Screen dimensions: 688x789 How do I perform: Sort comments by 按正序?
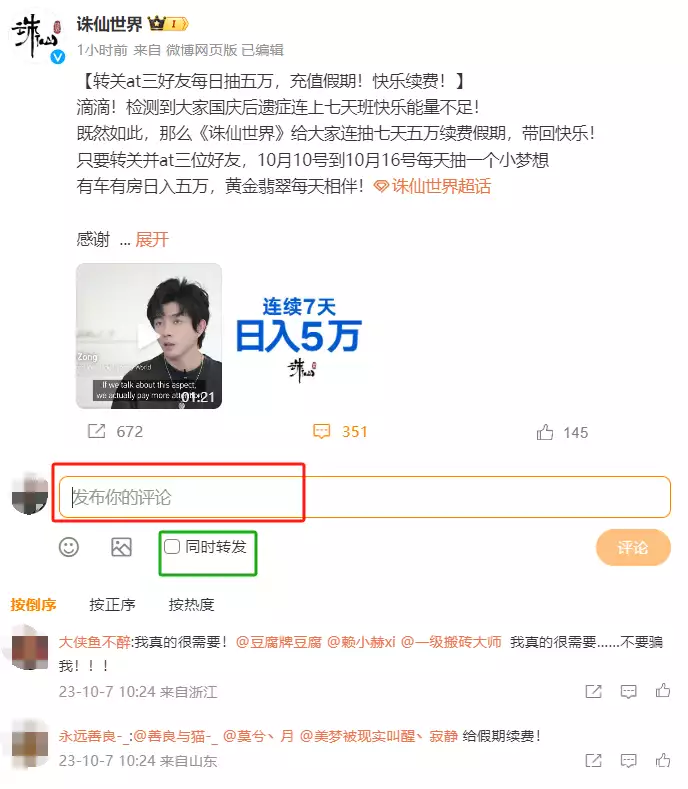coord(112,604)
